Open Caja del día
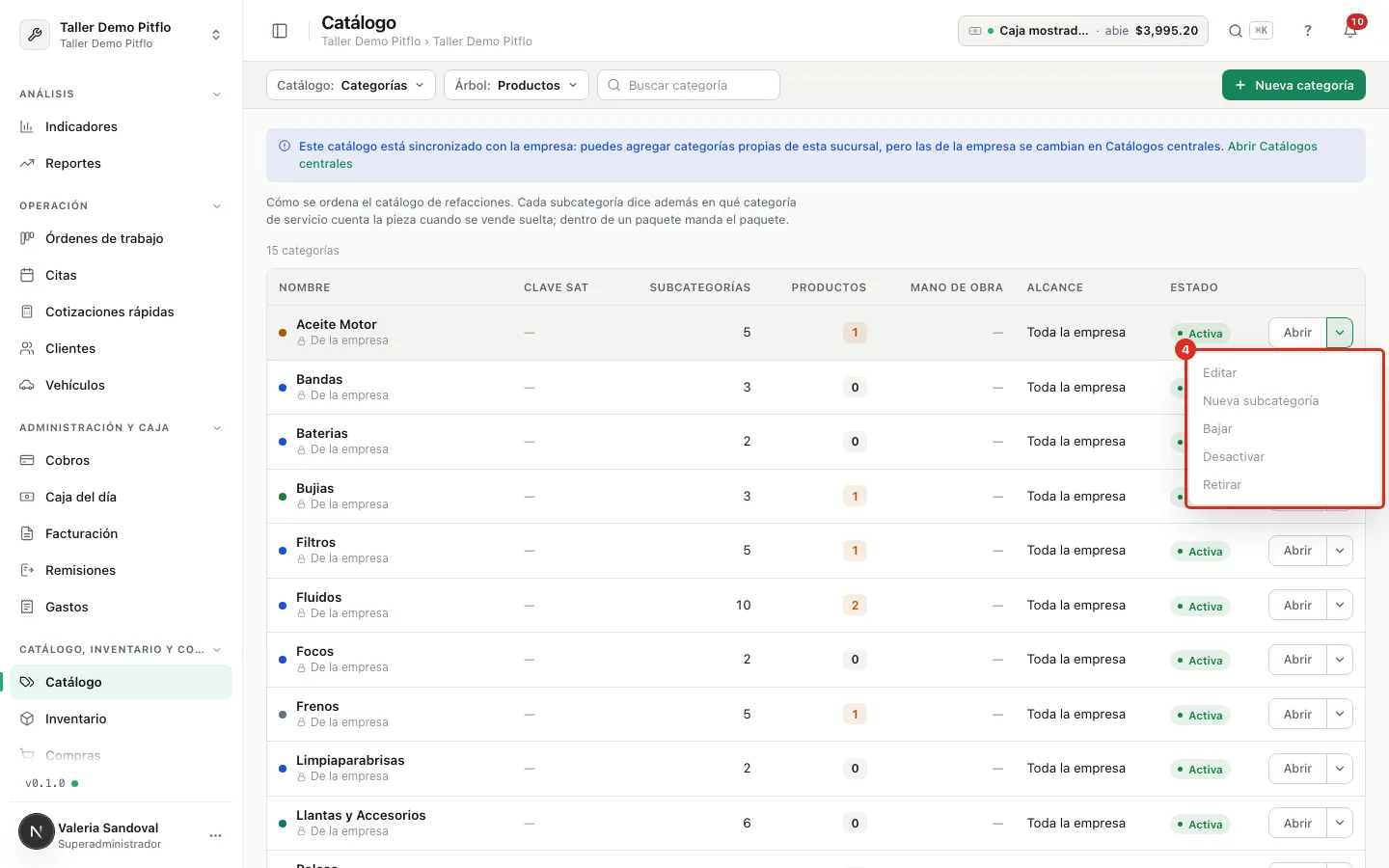 [x=121, y=497]
